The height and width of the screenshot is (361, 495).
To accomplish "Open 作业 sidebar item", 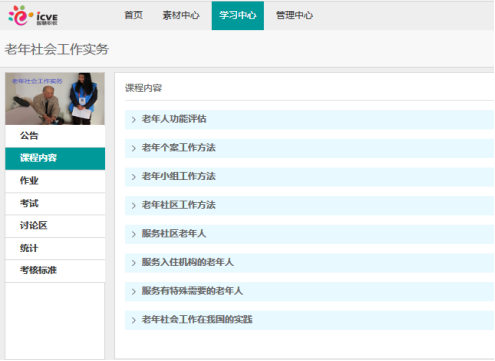I will [55, 181].
